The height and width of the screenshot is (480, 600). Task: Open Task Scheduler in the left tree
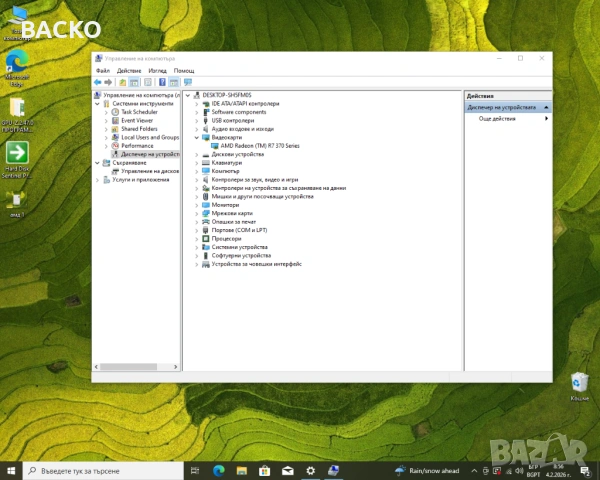pos(139,112)
